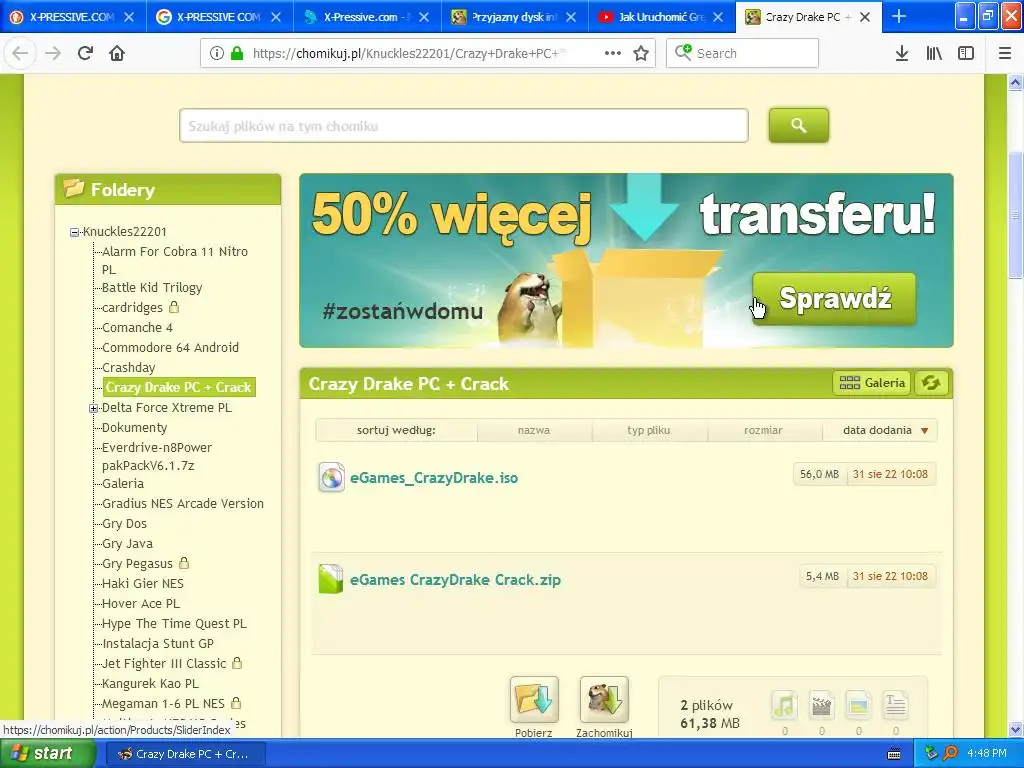The height and width of the screenshot is (768, 1024).
Task: Close the Crazy Drake PC tab
Action: point(865,17)
